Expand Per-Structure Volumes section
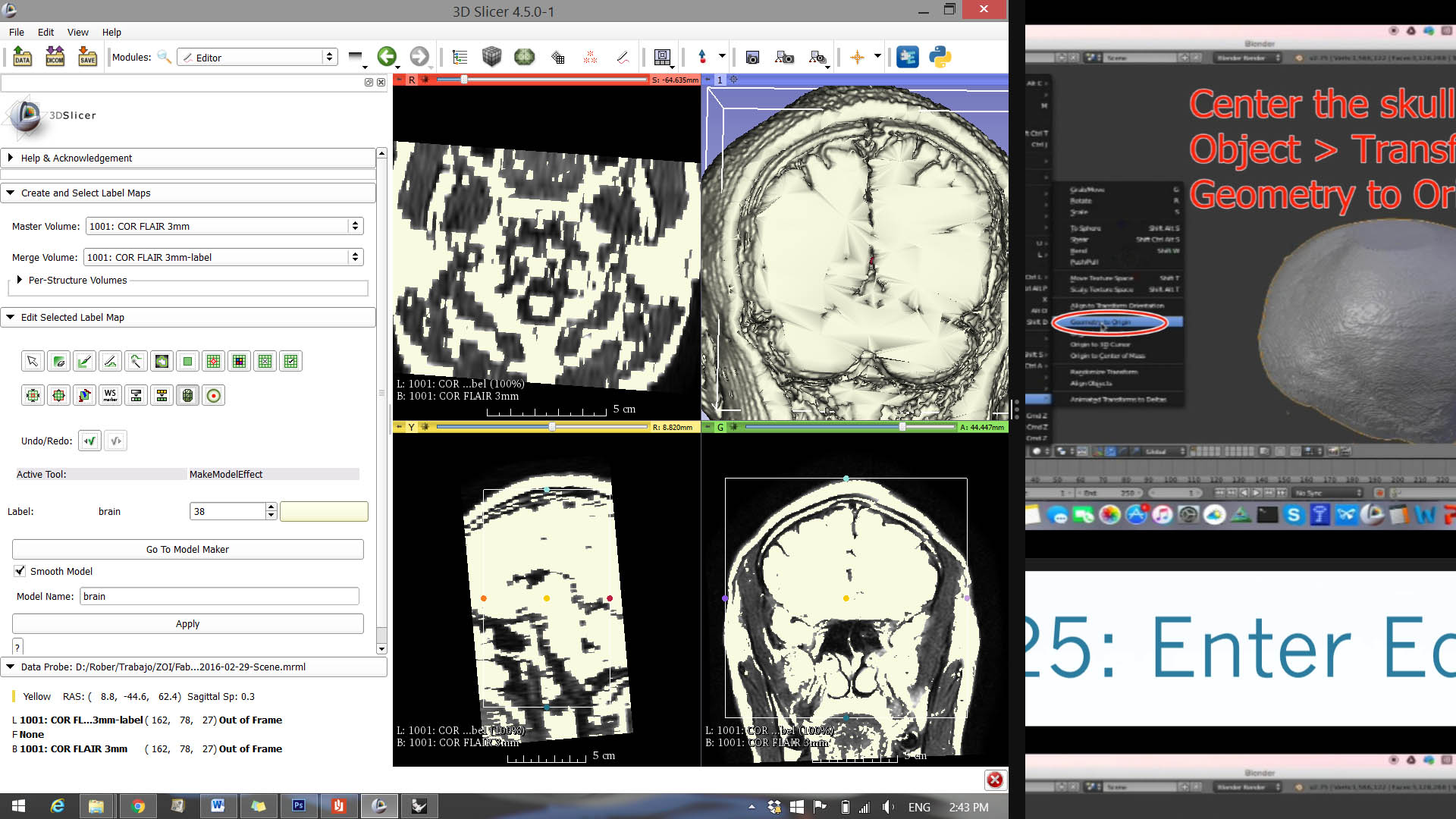Viewport: 1456px width, 819px height. 20,280
